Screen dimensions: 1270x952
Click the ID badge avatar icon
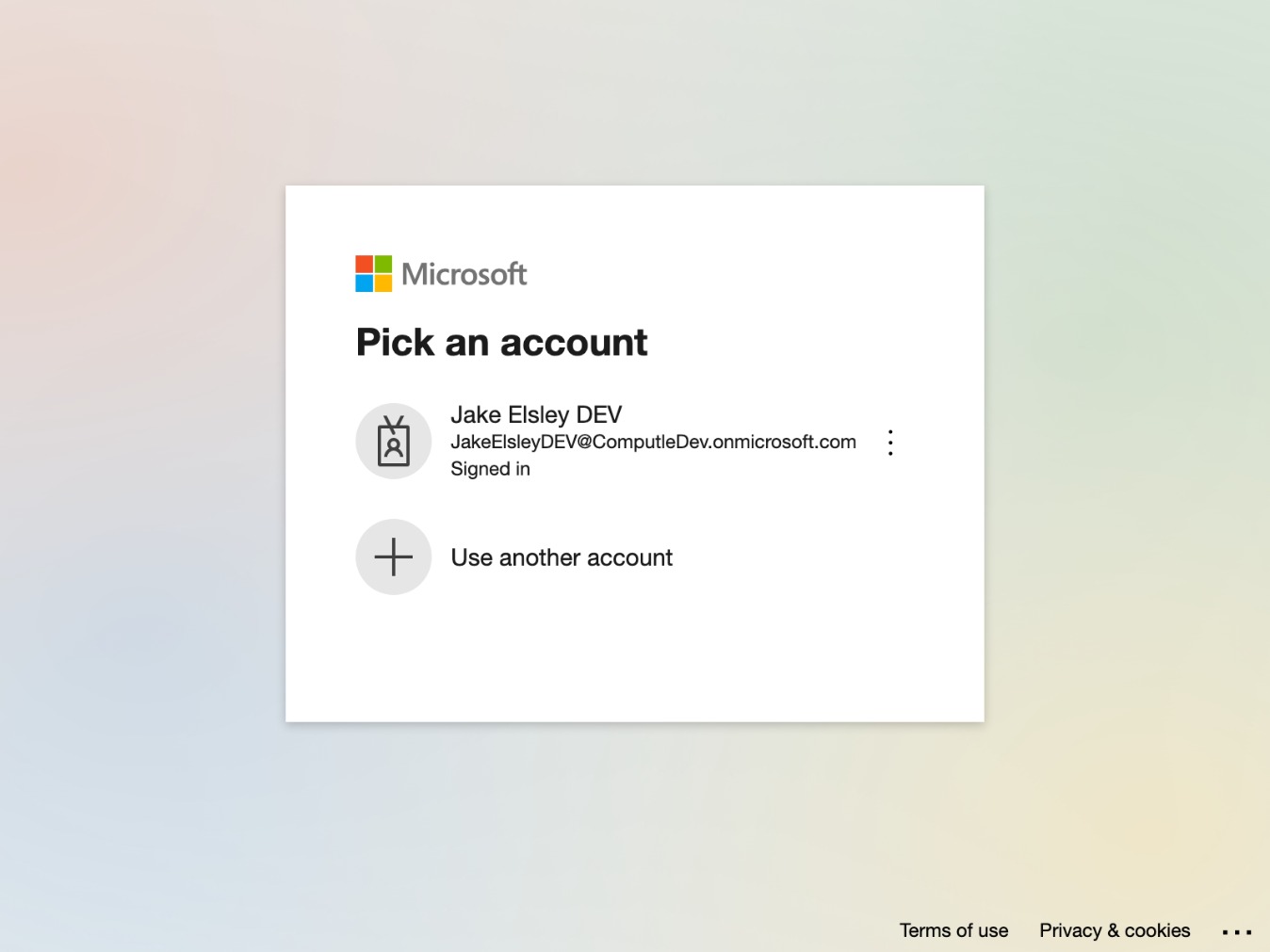click(x=394, y=442)
